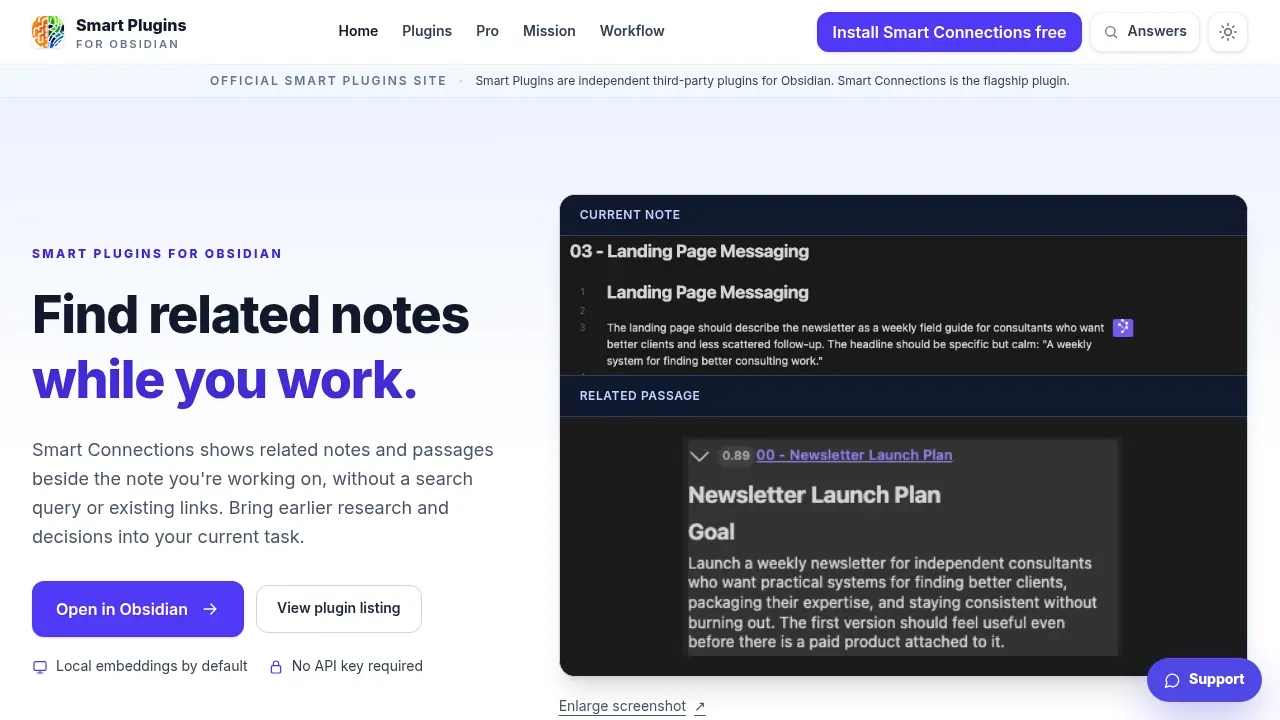Image resolution: width=1280 pixels, height=720 pixels.
Task: Click SMART PLUGINS FOR OBSIDIAN eyebrow text
Action: [x=157, y=254]
